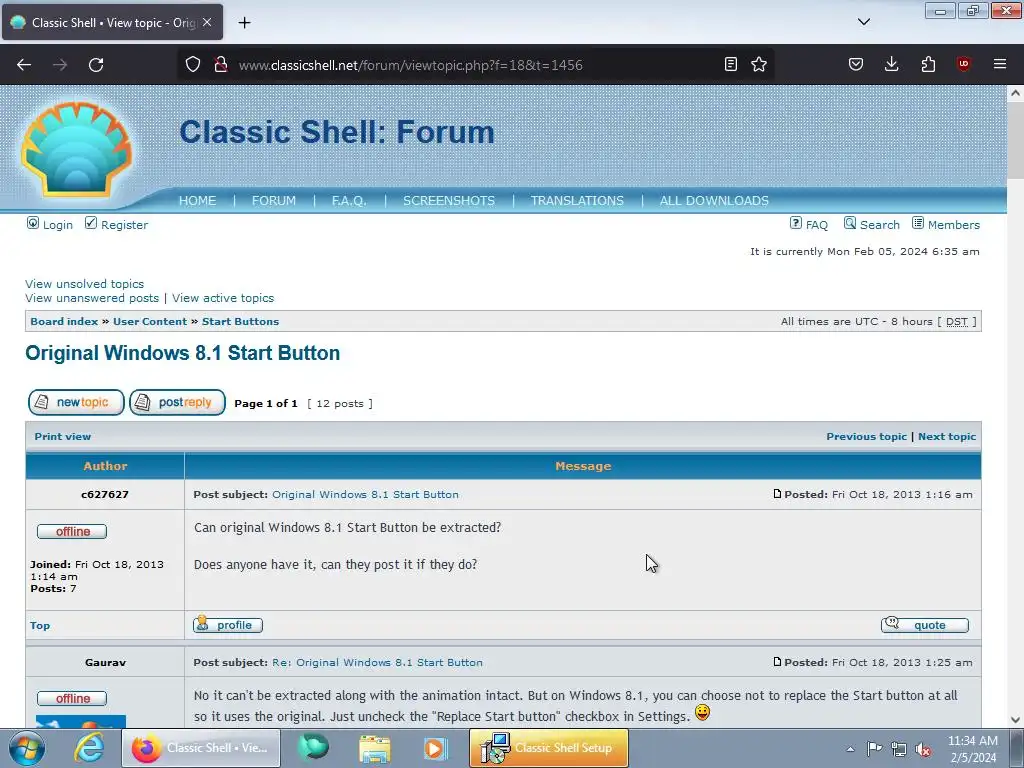Screen dimensions: 1024x768
Task: Go to User Content breadcrumb
Action: (x=150, y=321)
